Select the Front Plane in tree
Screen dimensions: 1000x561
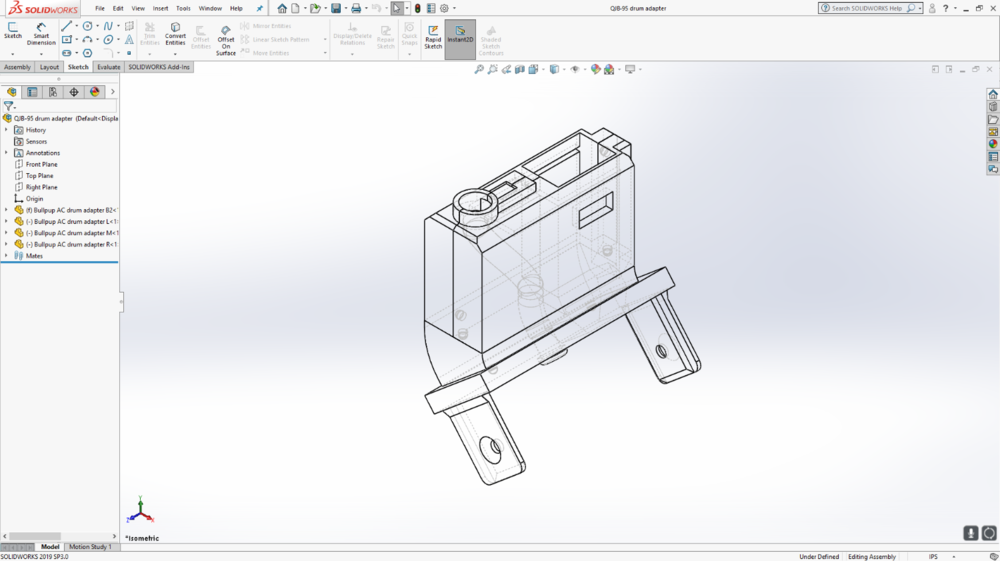(x=41, y=164)
